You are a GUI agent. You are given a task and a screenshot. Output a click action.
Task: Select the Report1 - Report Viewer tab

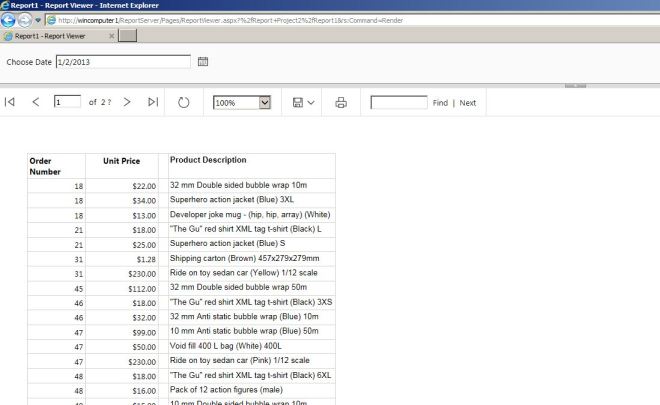point(58,36)
